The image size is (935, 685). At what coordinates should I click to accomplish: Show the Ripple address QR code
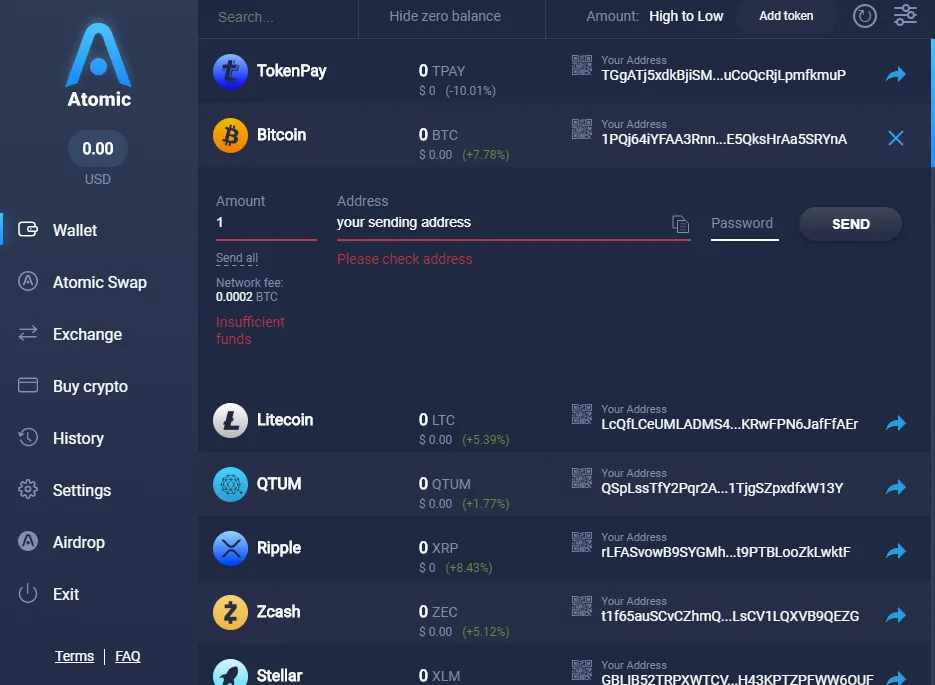[582, 542]
